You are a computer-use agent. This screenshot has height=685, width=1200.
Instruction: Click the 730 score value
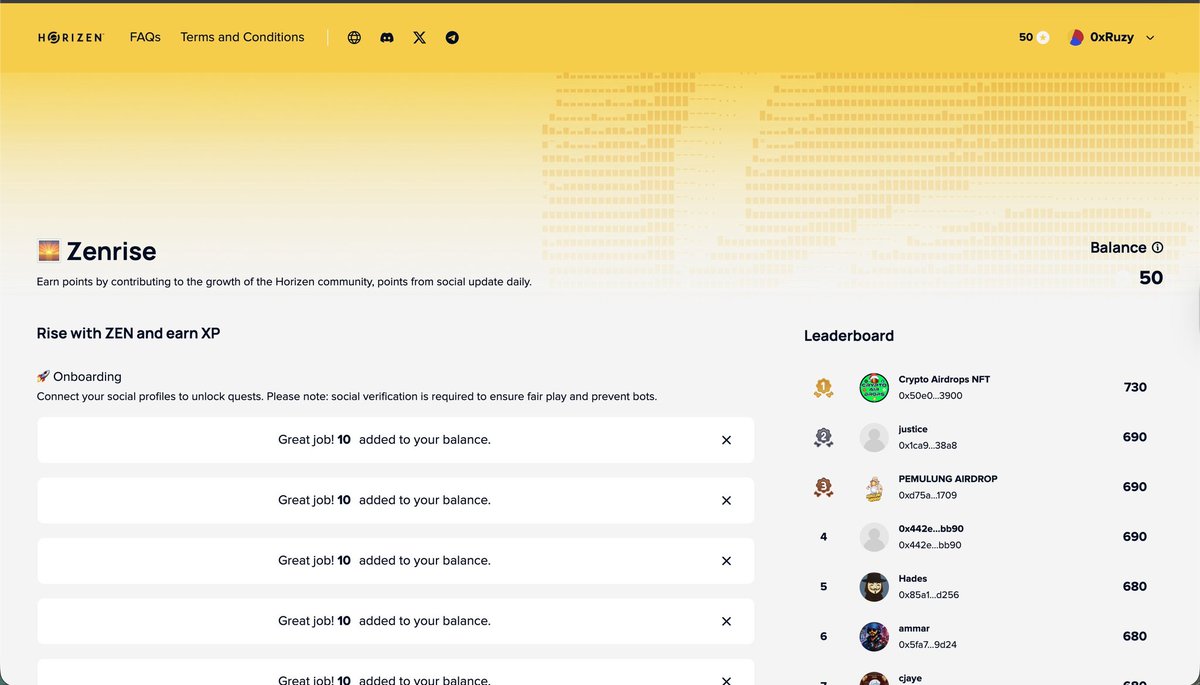pos(1135,387)
